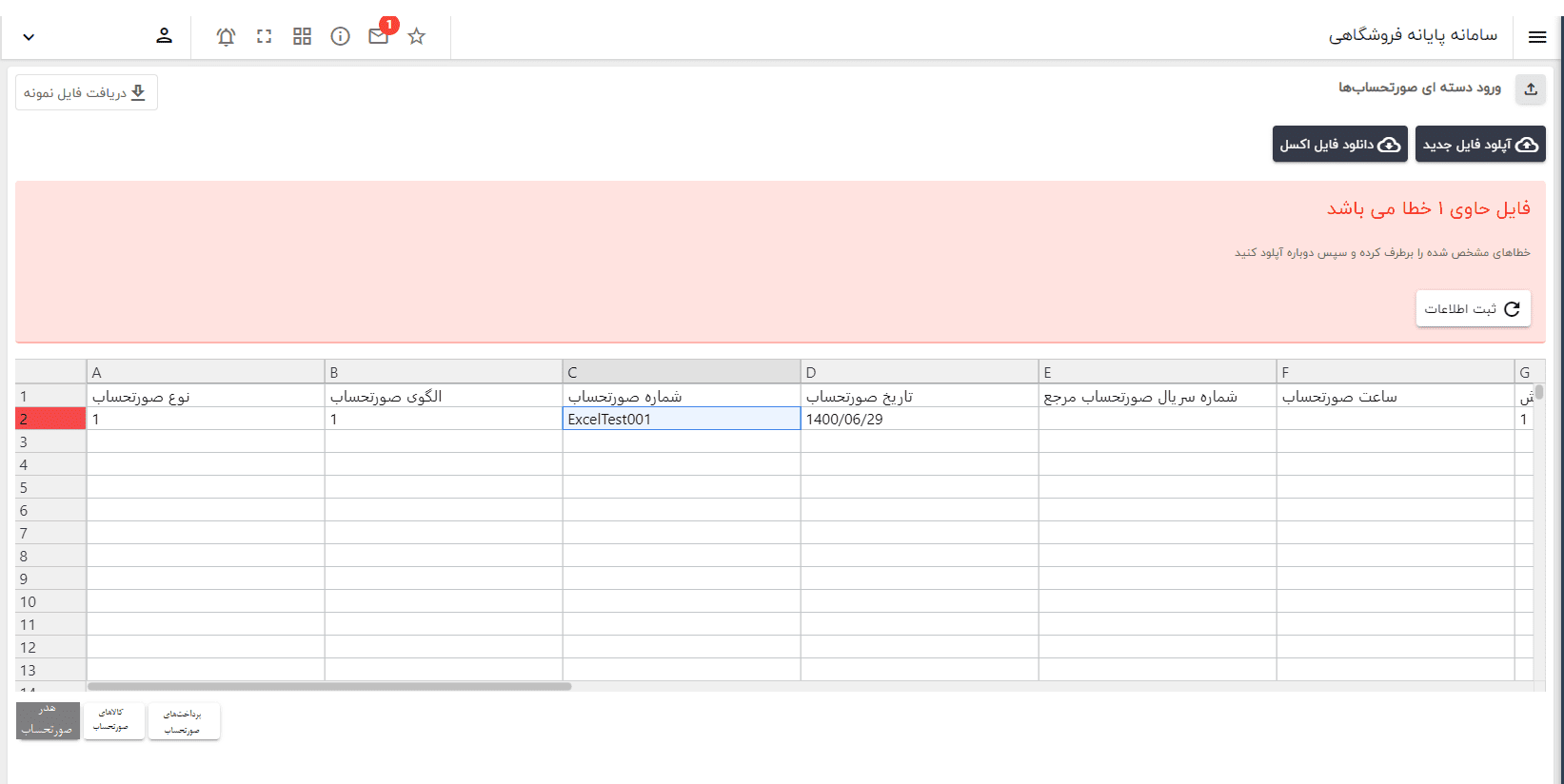Switch to هدر صورتحساب sheet tab
Viewport: 1564px width, 784px height.
pyautogui.click(x=48, y=720)
